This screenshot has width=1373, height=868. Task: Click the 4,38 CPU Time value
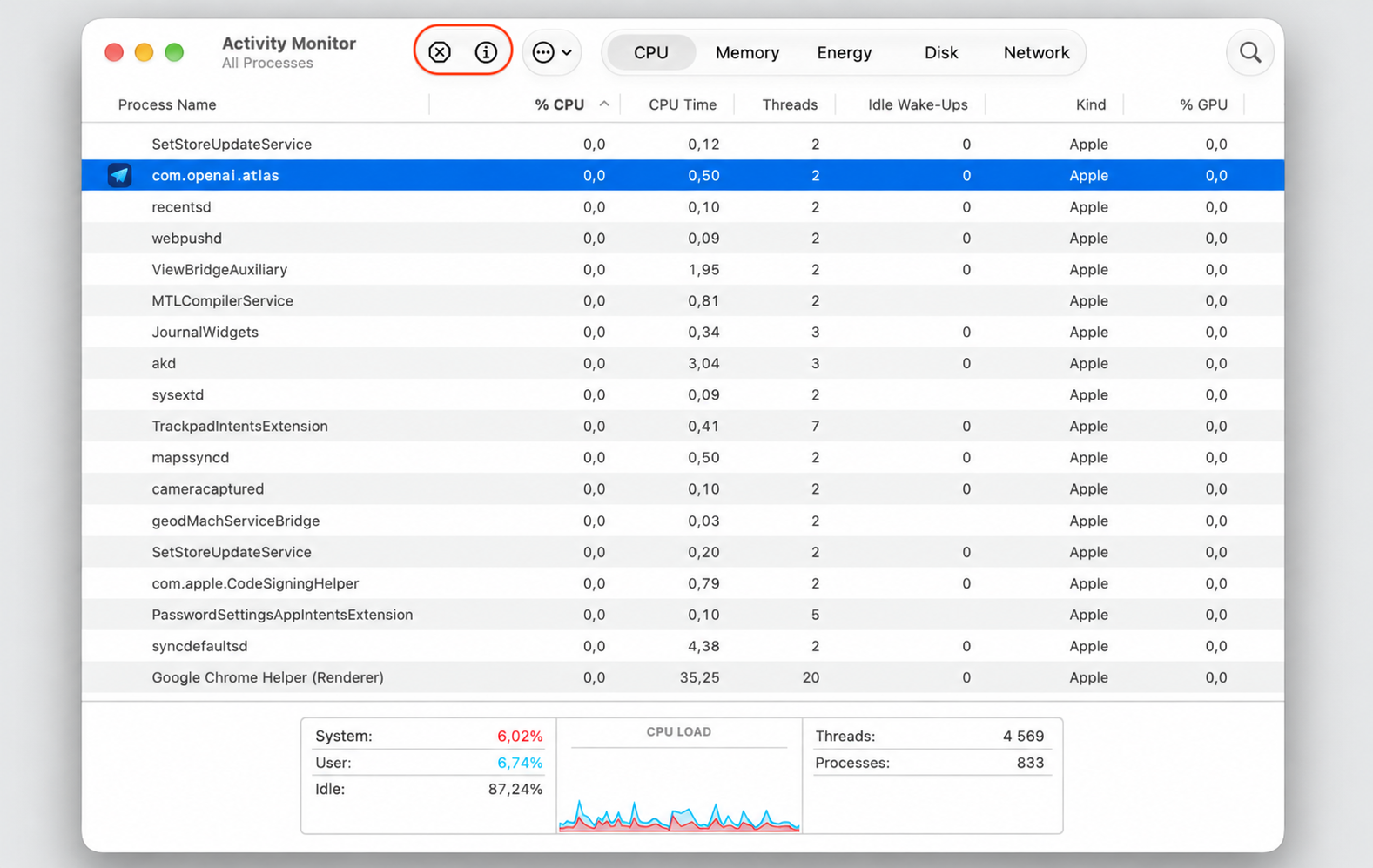coord(703,646)
